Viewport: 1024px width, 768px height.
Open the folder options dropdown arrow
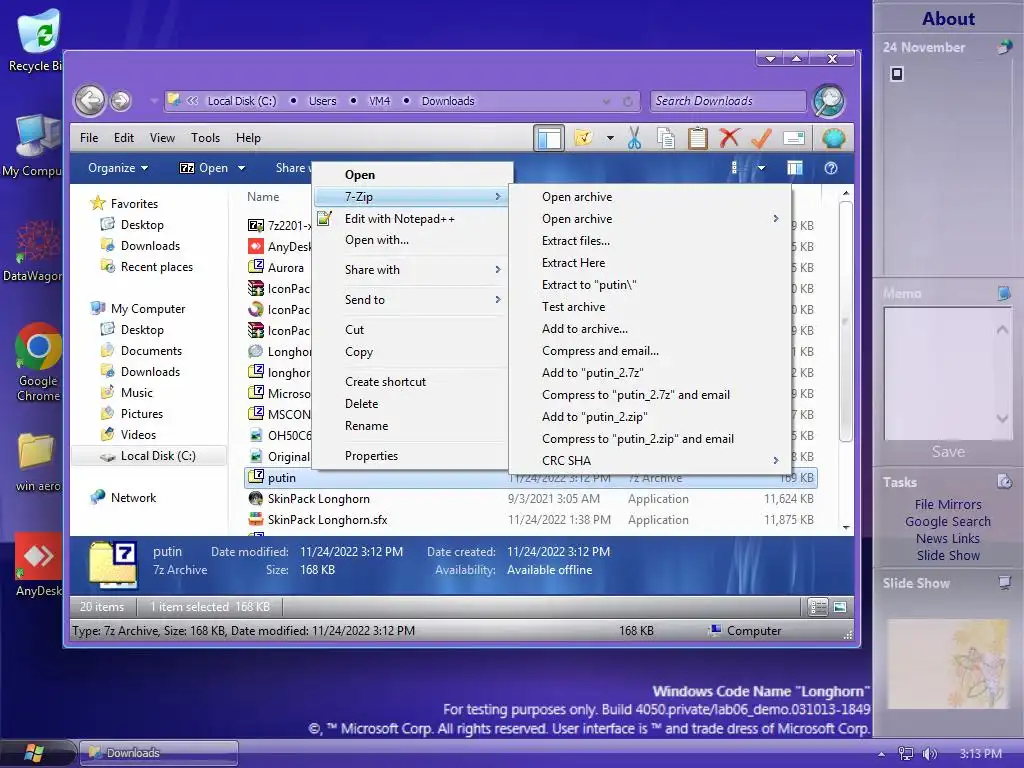610,138
